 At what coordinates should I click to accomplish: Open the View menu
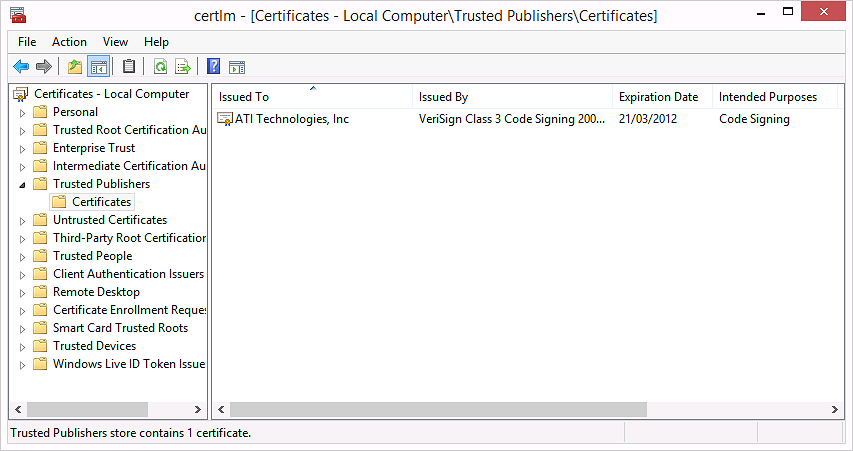115,42
